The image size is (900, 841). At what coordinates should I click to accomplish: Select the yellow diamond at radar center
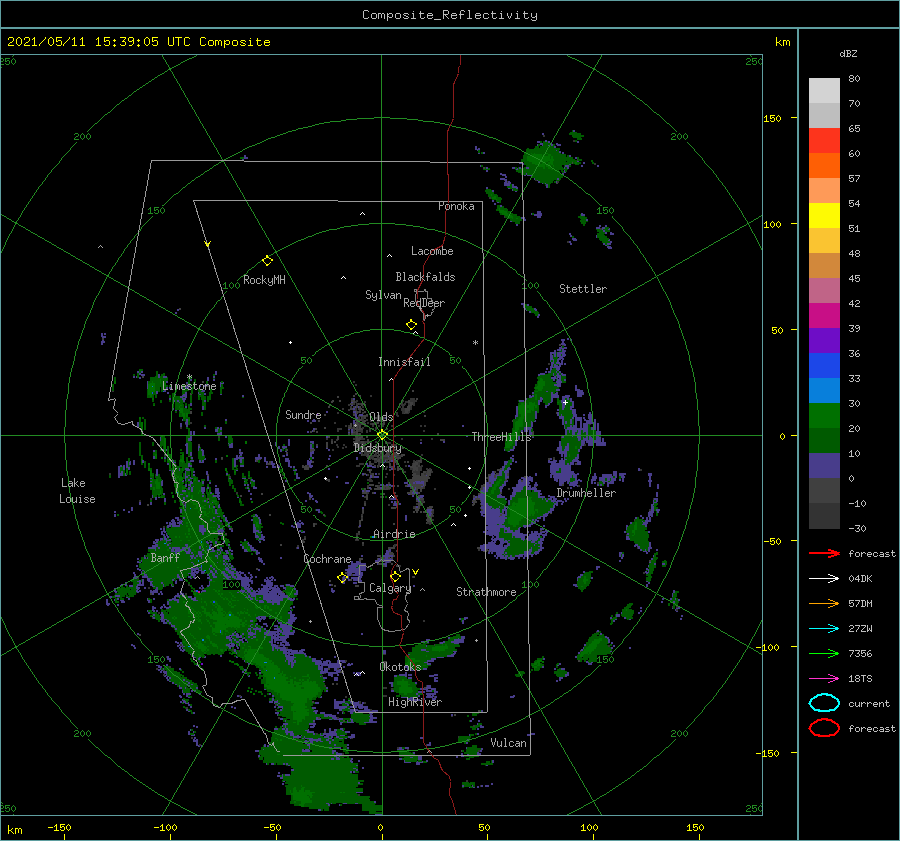click(382, 435)
